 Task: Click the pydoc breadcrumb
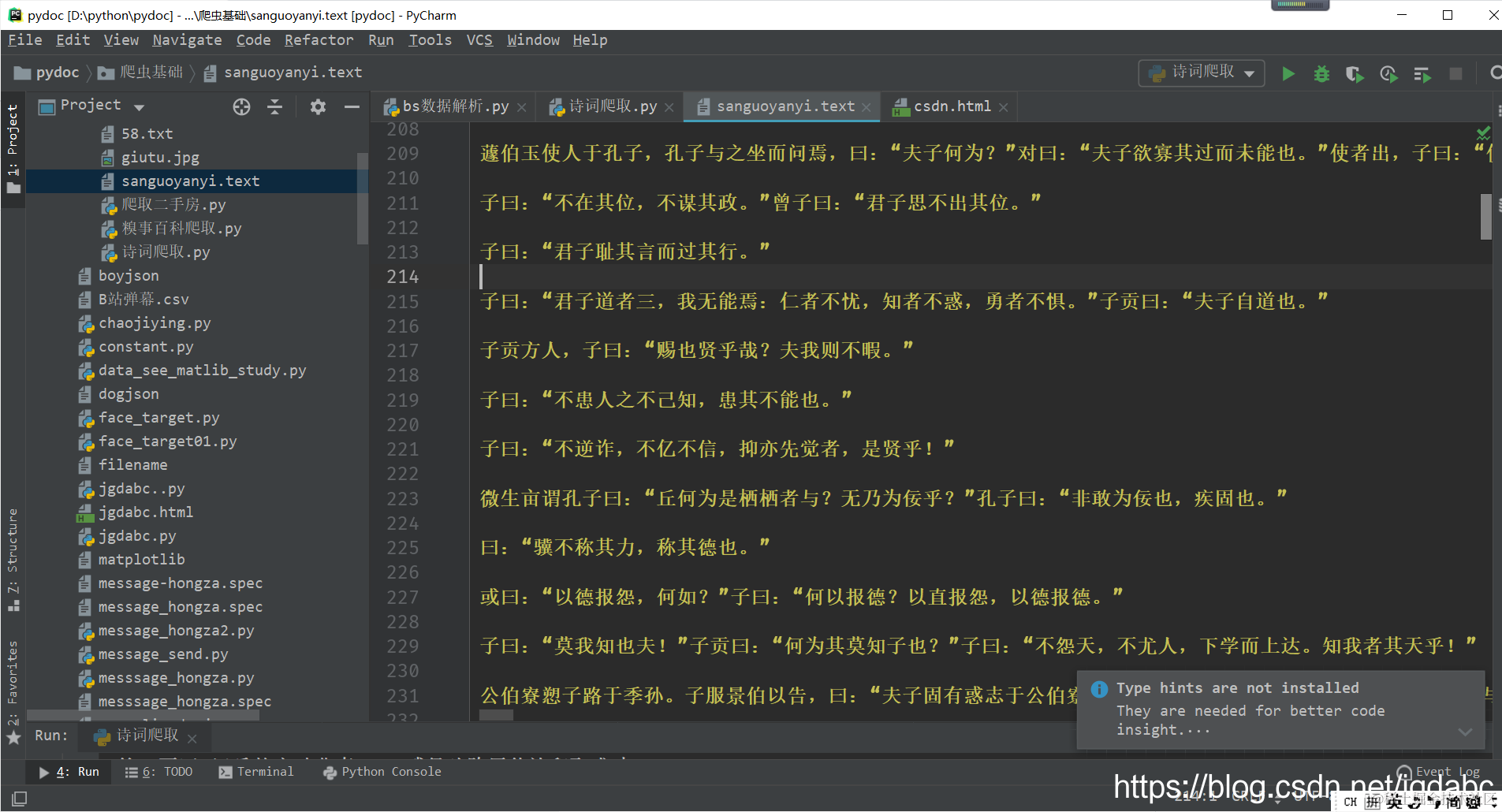point(47,73)
